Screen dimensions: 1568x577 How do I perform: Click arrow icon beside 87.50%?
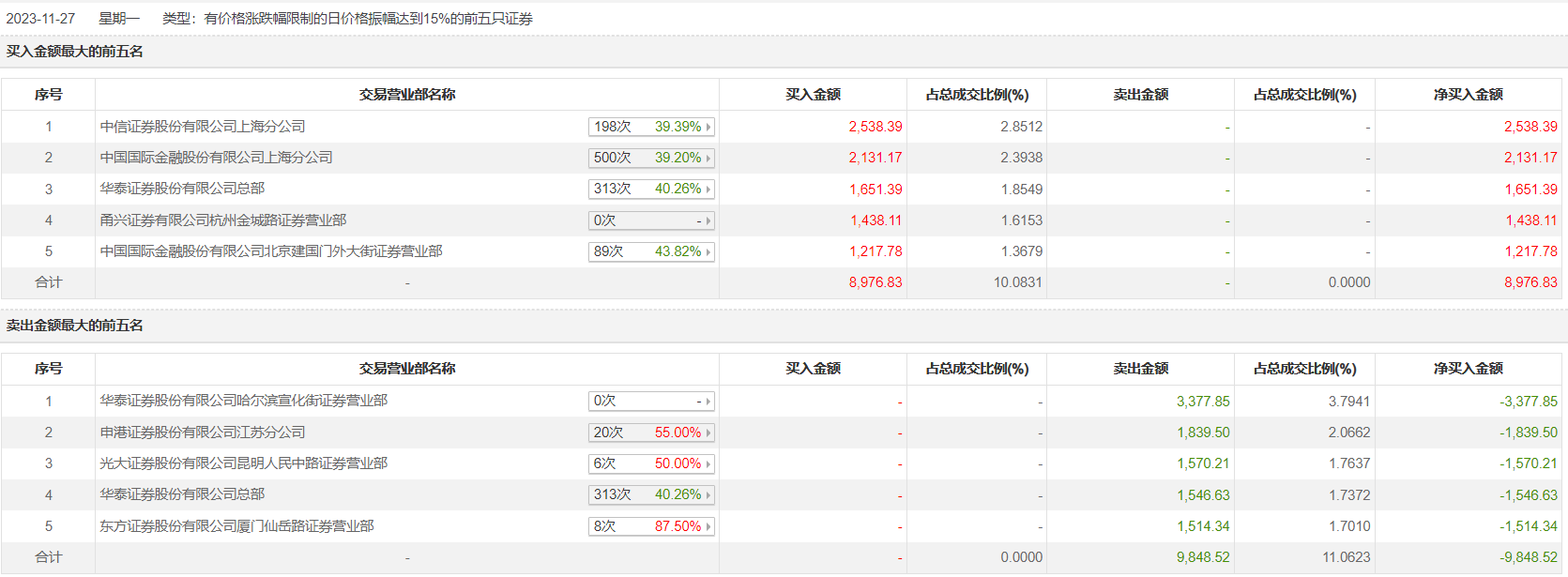(x=708, y=527)
